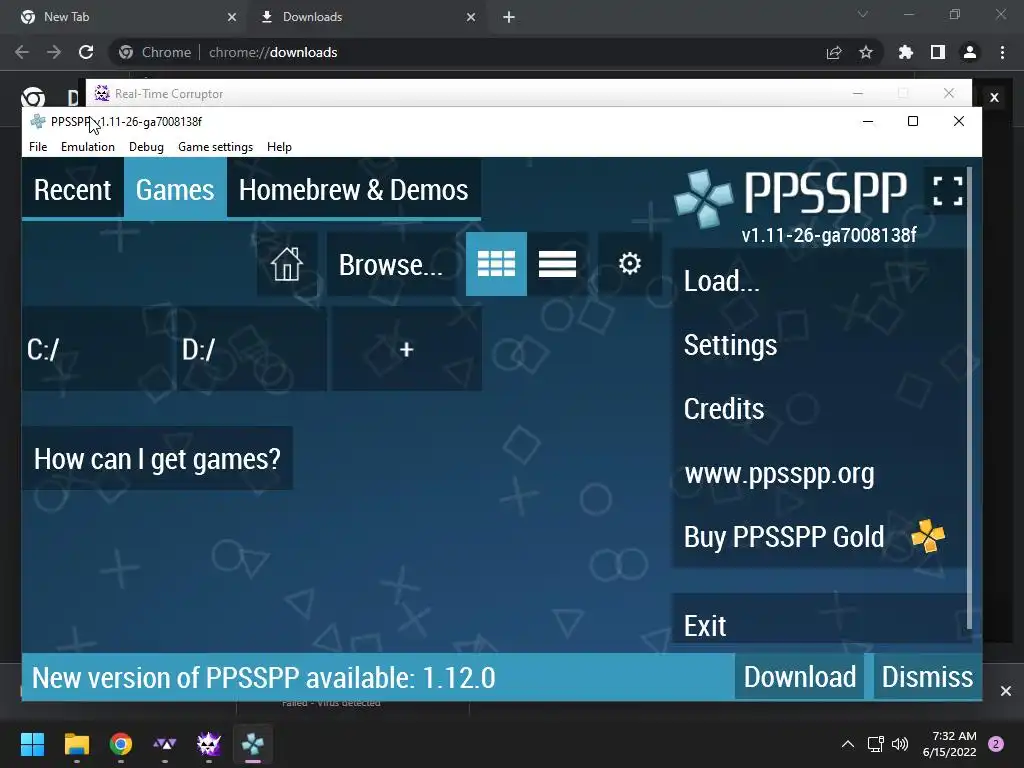Image resolution: width=1024 pixels, height=768 pixels.
Task: Switch to the Chrome Downloads tab
Action: coord(367,17)
